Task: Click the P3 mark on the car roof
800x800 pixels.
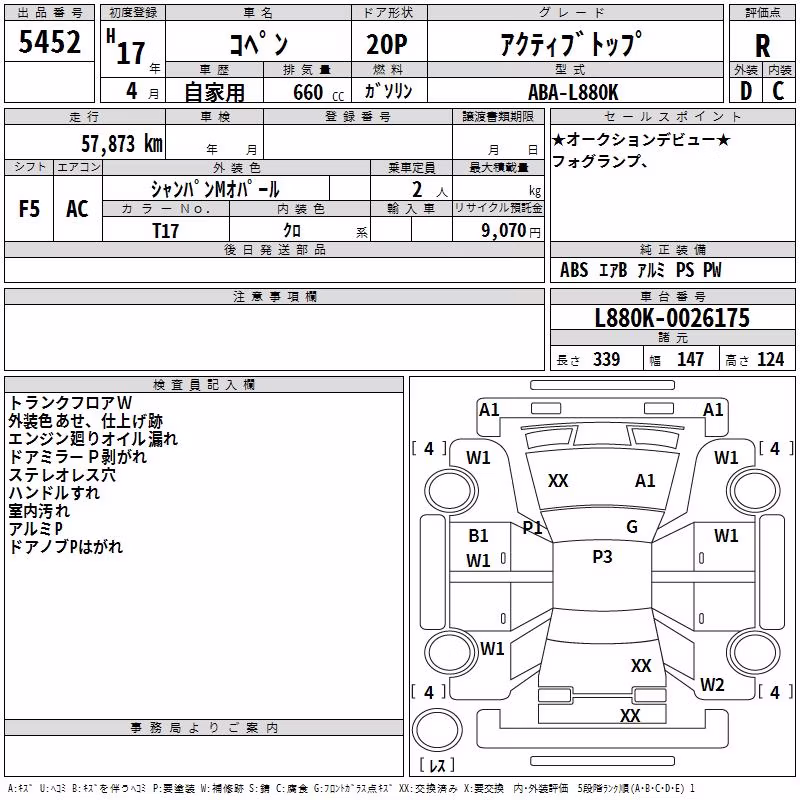Action: (602, 557)
